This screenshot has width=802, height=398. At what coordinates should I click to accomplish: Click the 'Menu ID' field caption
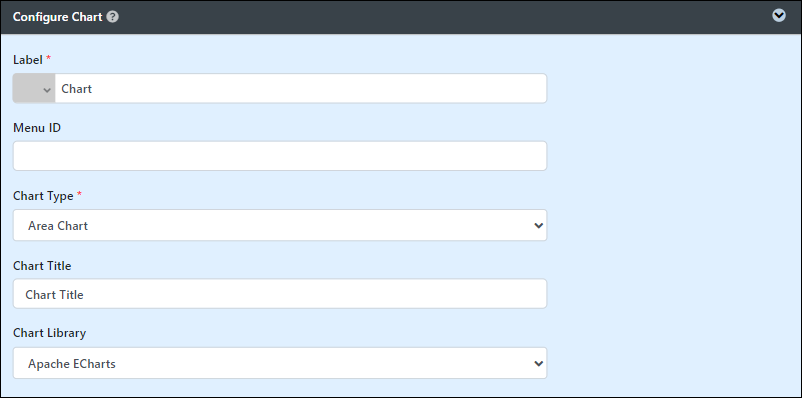coord(37,128)
